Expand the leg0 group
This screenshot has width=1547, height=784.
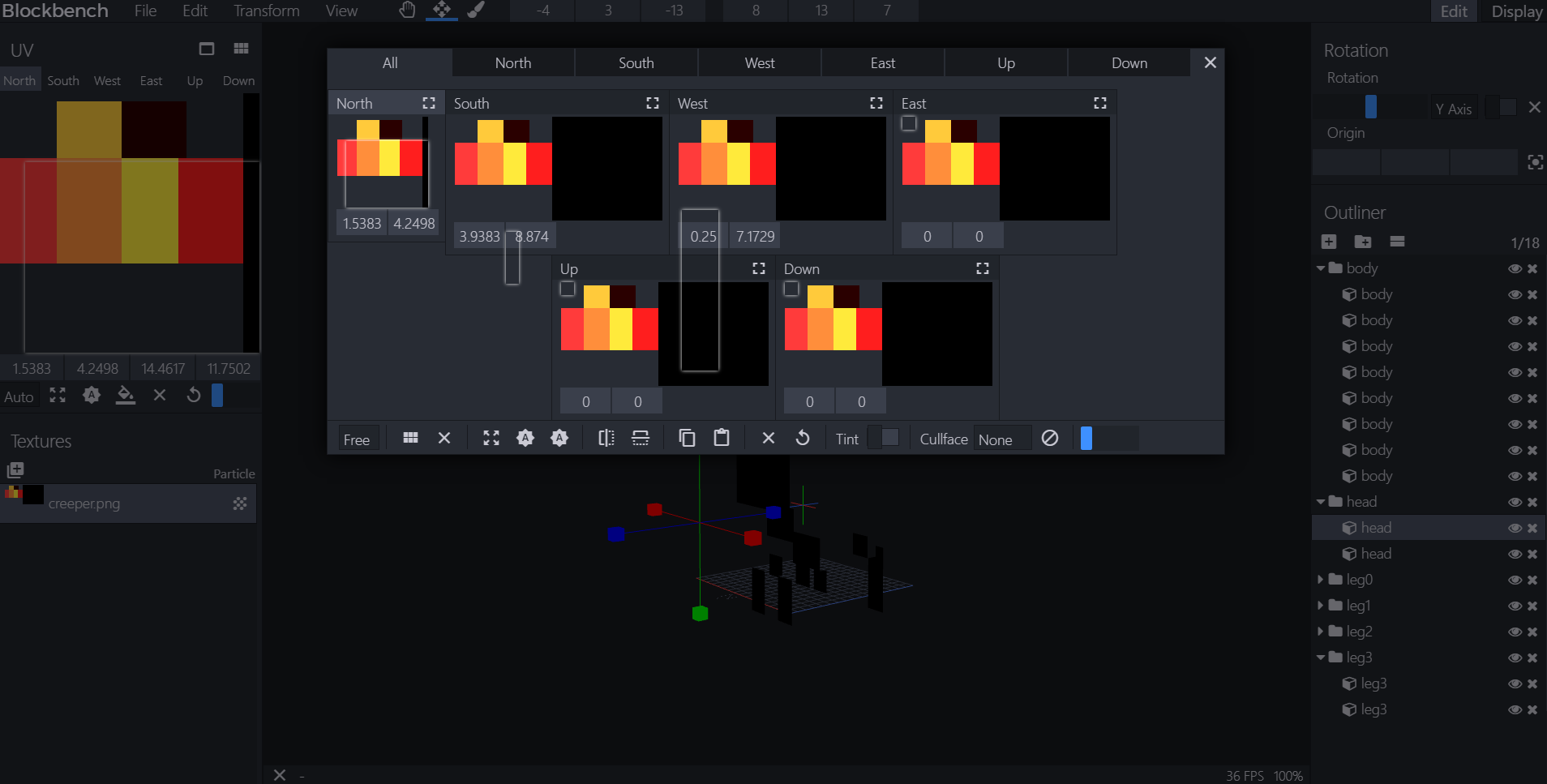pos(1321,580)
